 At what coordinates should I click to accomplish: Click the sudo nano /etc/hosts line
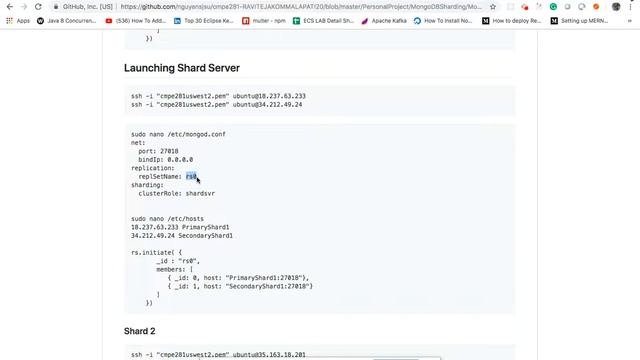pyautogui.click(x=167, y=219)
